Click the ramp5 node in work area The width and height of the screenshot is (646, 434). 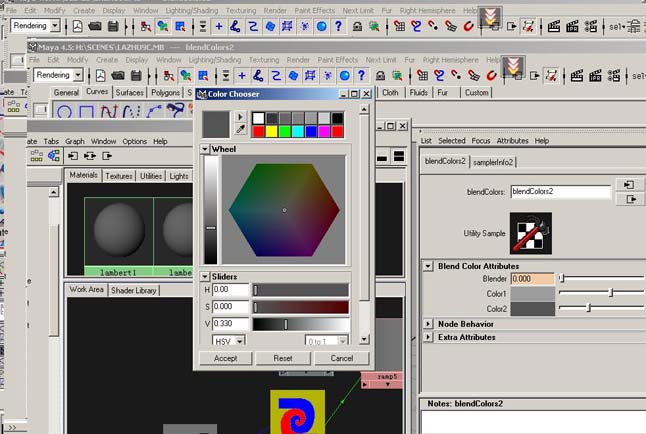382,380
